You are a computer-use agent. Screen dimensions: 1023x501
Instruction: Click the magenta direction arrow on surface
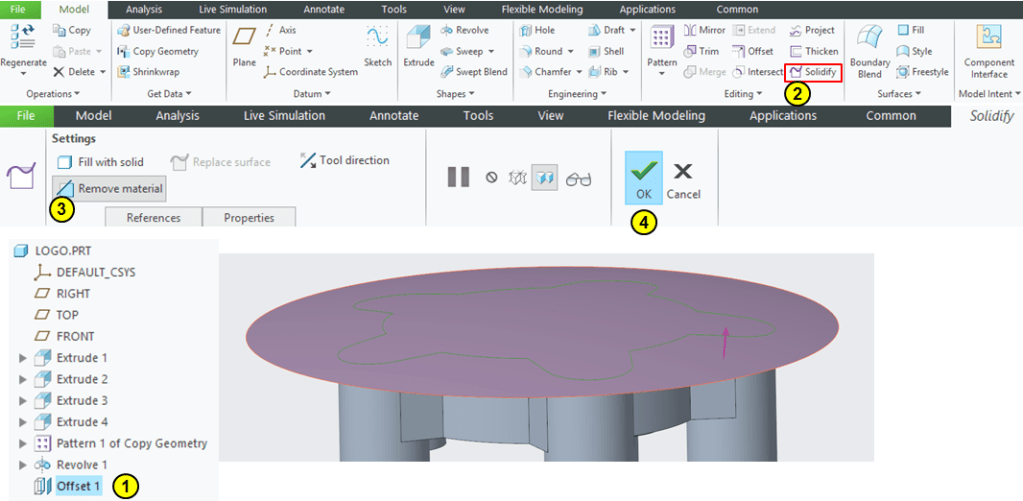727,338
